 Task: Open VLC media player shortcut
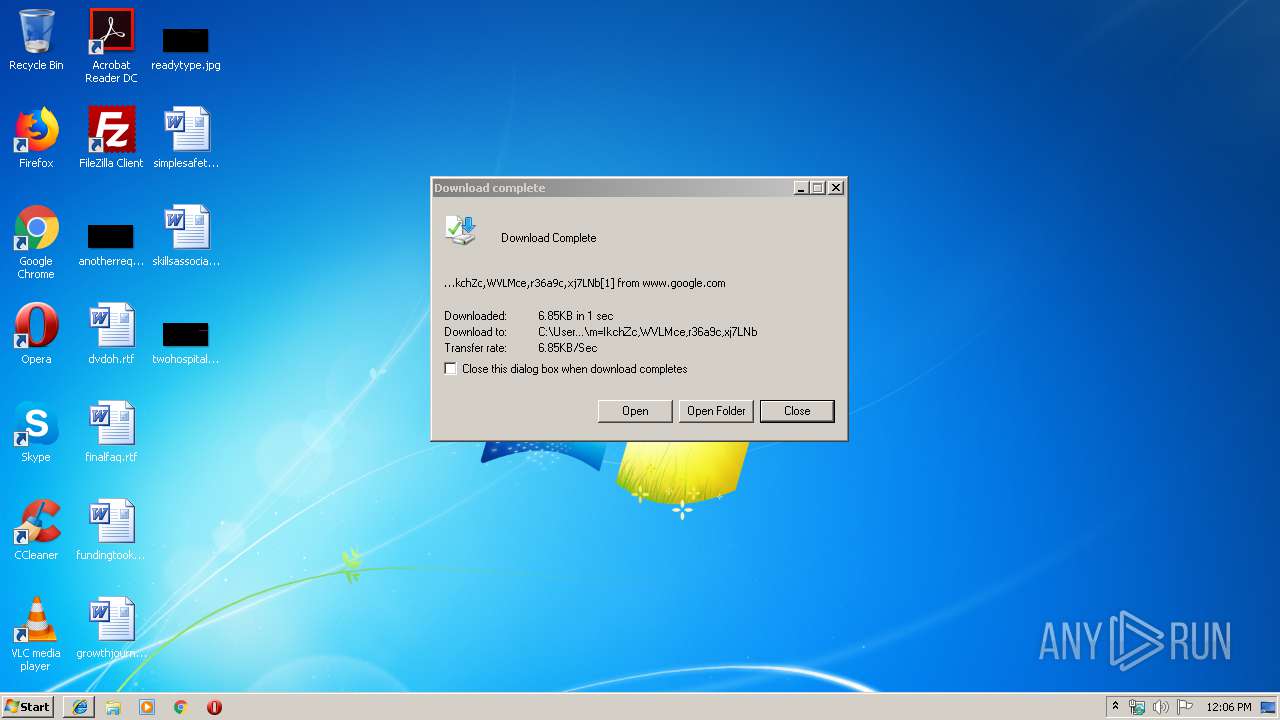(36, 634)
